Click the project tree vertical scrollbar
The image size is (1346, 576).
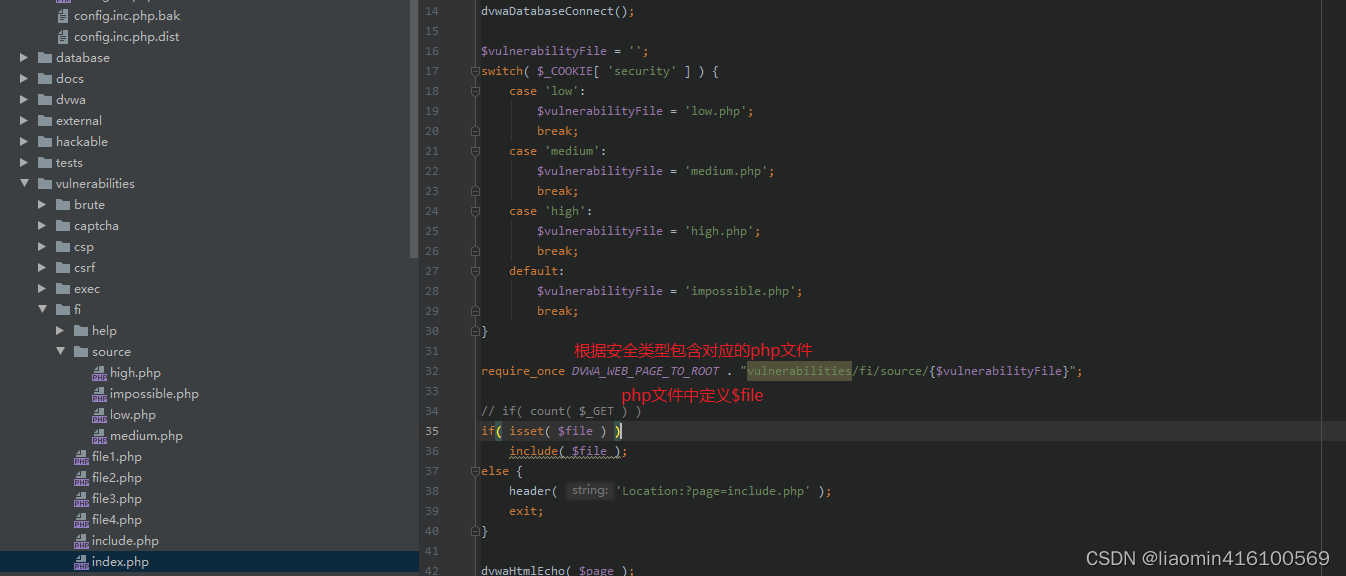pyautogui.click(x=414, y=130)
